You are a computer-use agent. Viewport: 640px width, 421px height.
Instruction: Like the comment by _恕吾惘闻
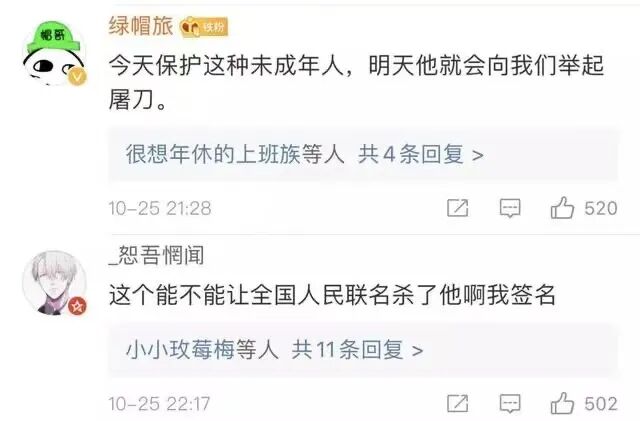[x=562, y=404]
